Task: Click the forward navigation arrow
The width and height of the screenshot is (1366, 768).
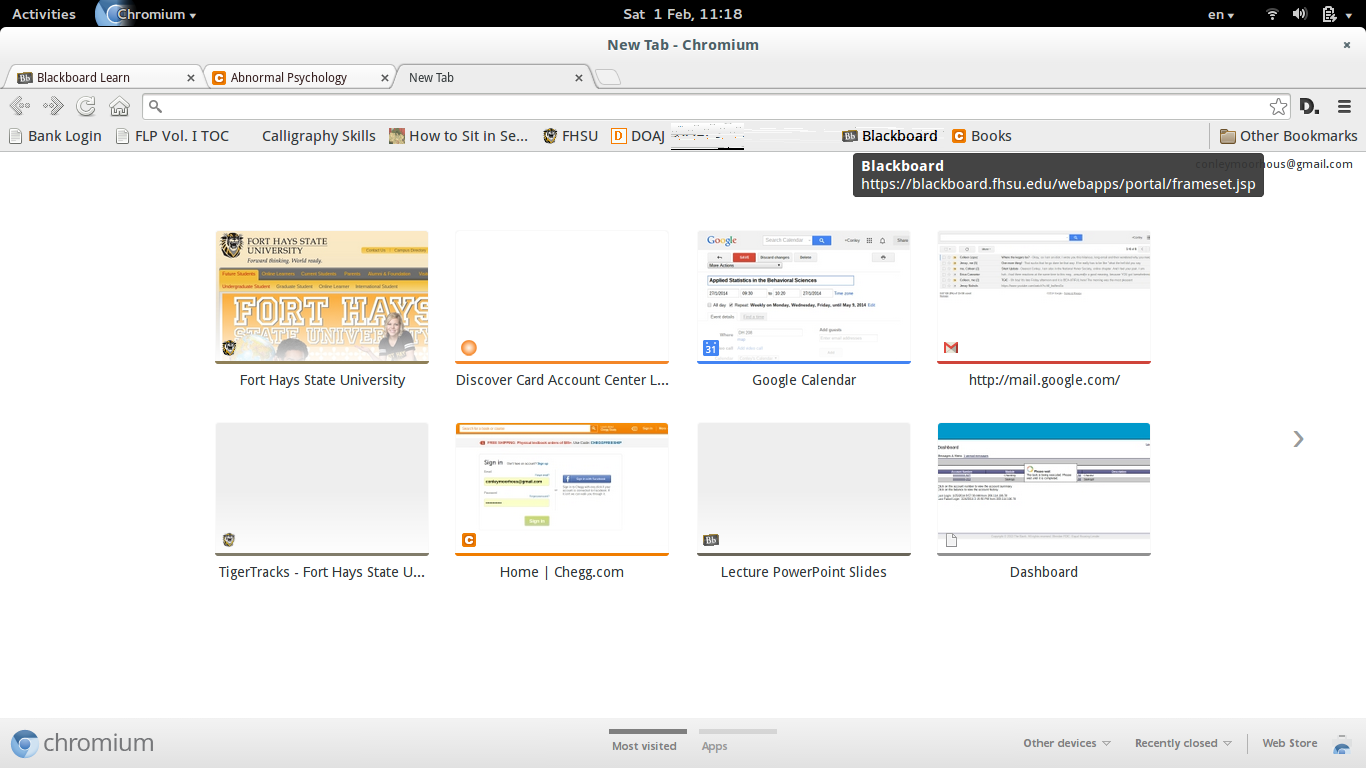Action: click(53, 106)
